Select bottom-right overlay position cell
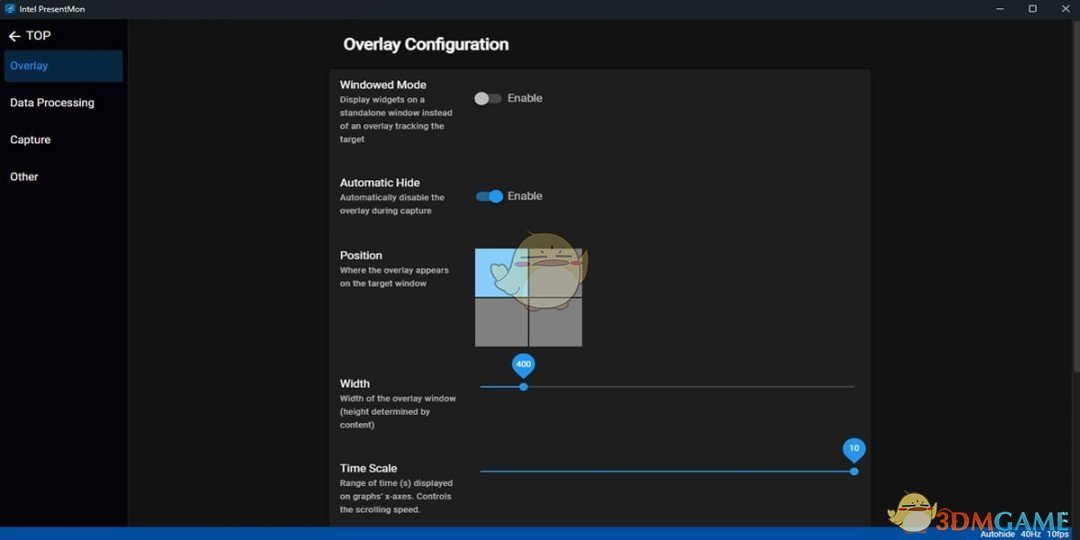The width and height of the screenshot is (1080, 540). [x=556, y=322]
